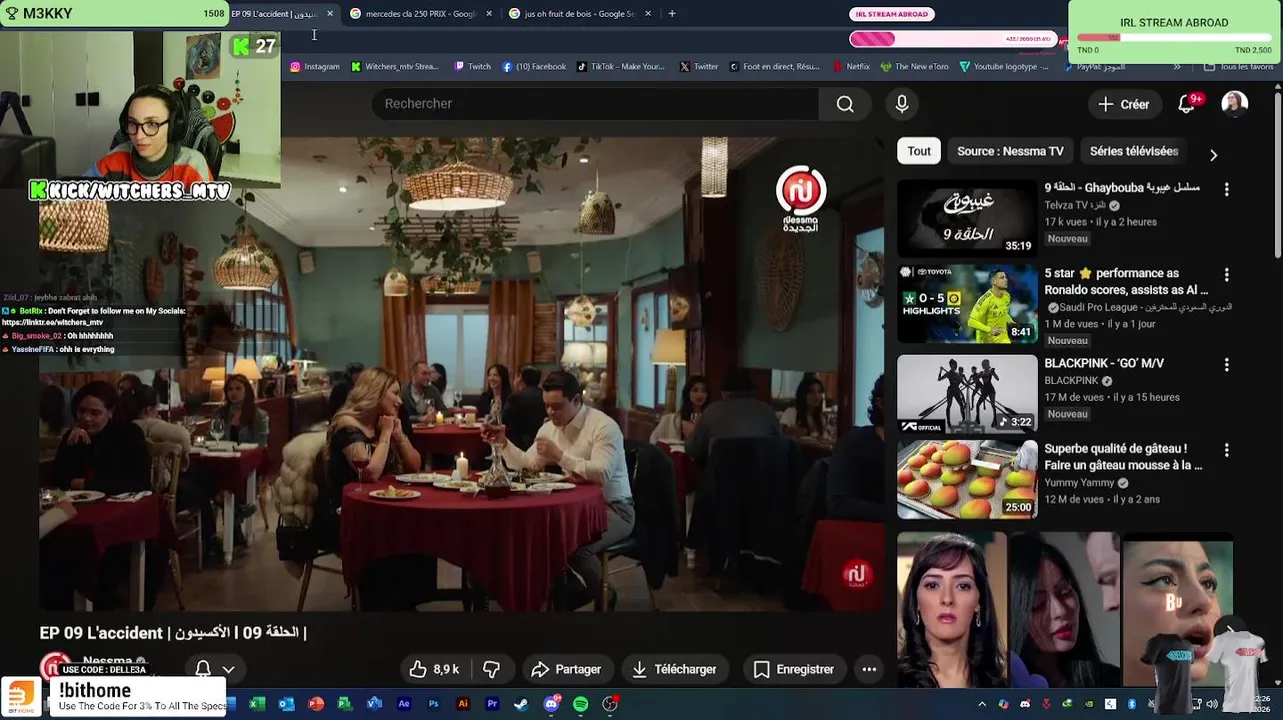Image resolution: width=1283 pixels, height=720 pixels.
Task: Focus the Rechercher search field
Action: [x=595, y=104]
